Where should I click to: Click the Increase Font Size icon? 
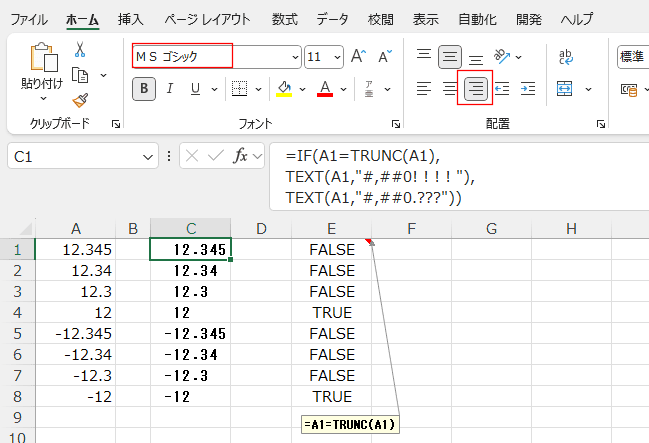click(x=360, y=57)
